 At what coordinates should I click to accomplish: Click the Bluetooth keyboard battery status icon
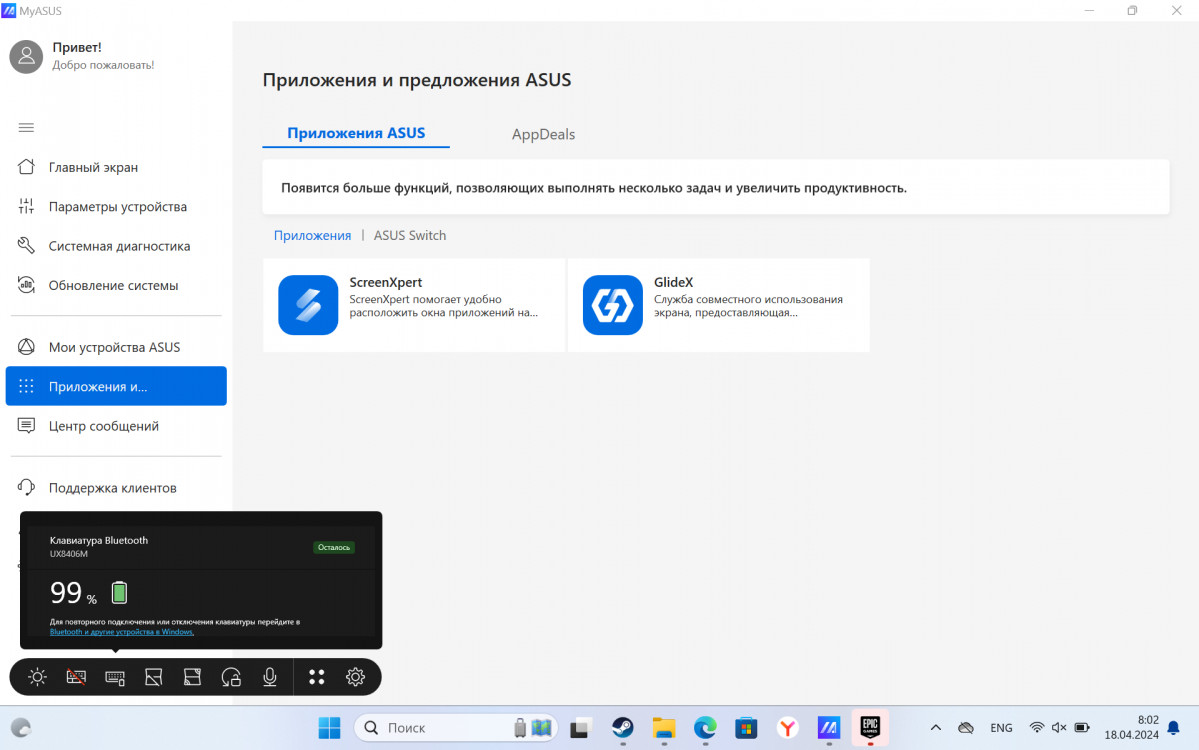click(115, 677)
